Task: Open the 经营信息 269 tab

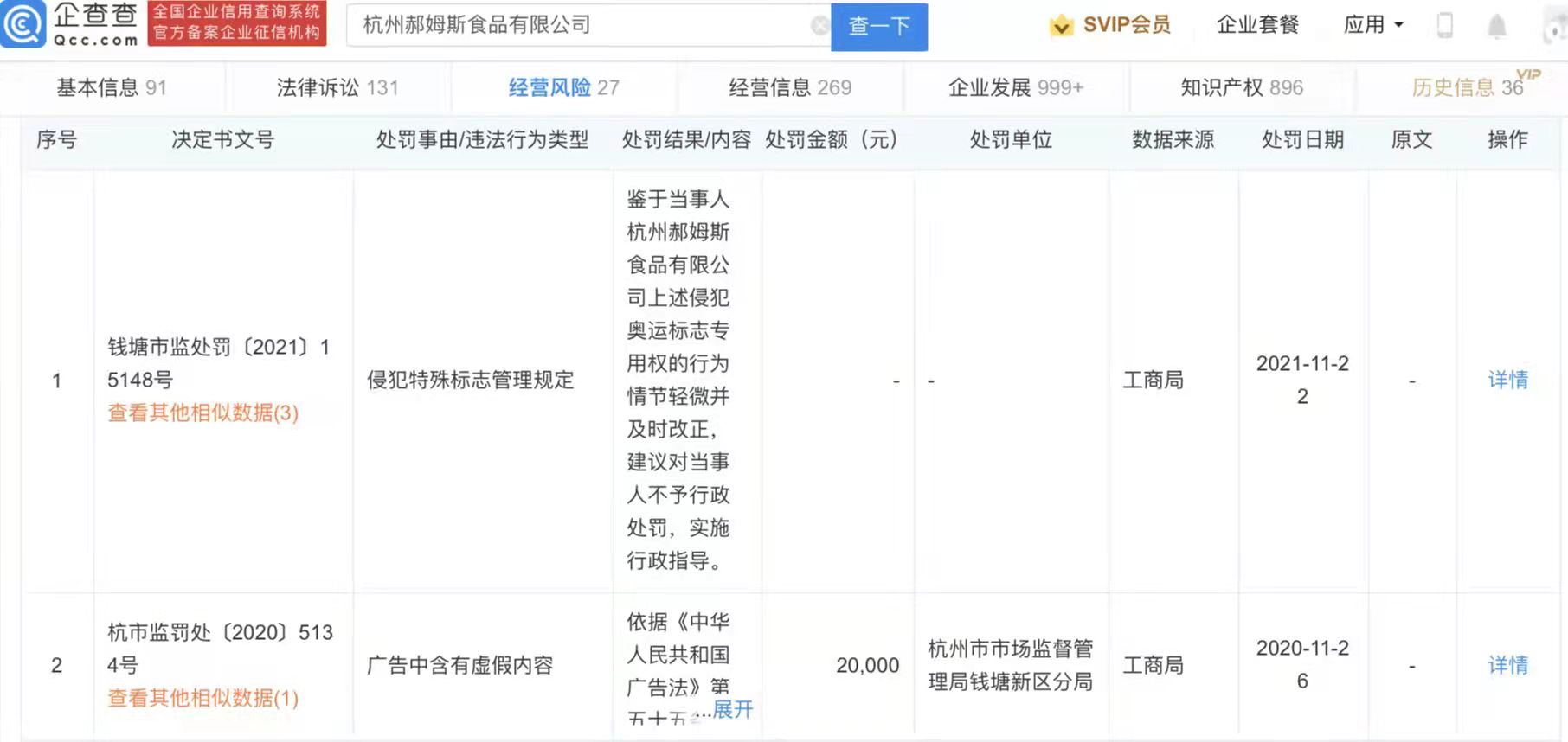Action: click(790, 87)
